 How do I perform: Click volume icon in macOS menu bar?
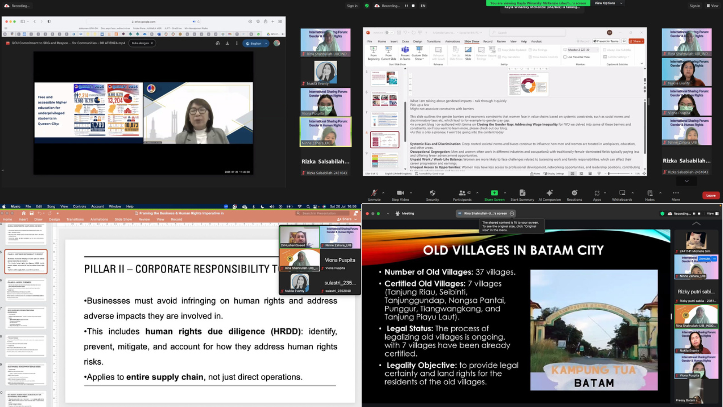coord(272,206)
